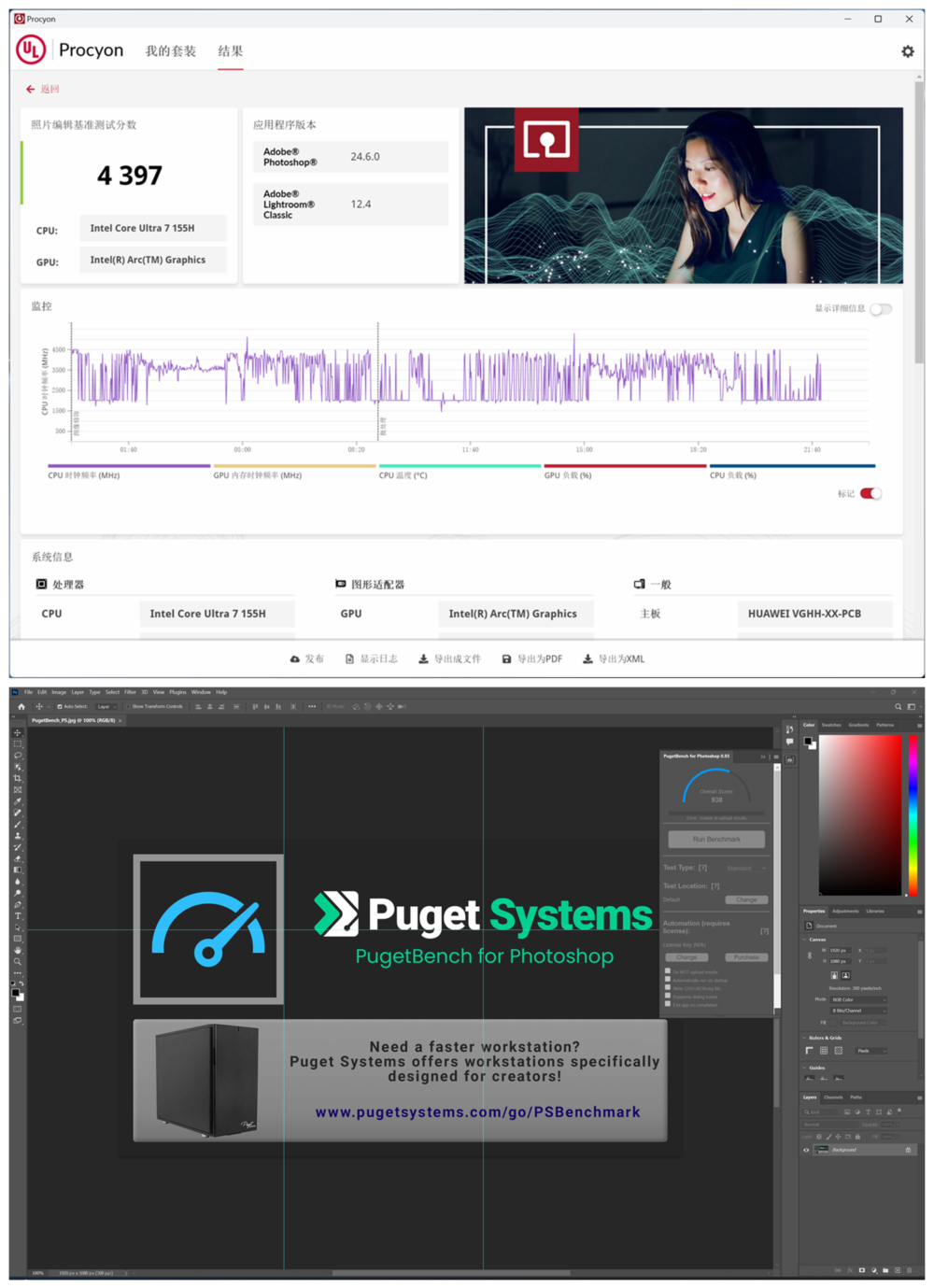This screenshot has width=934, height=1288.
Task: Click 导出为PDF button
Action: click(532, 659)
